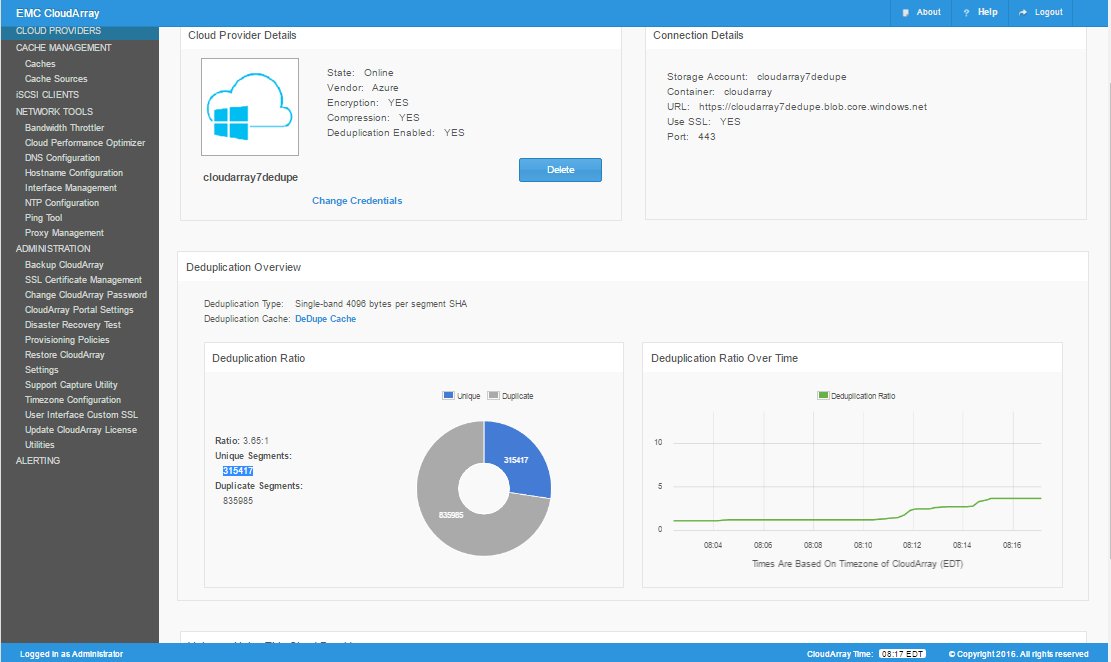Go to Hostname Configuration
This screenshot has width=1111, height=662.
(74, 172)
